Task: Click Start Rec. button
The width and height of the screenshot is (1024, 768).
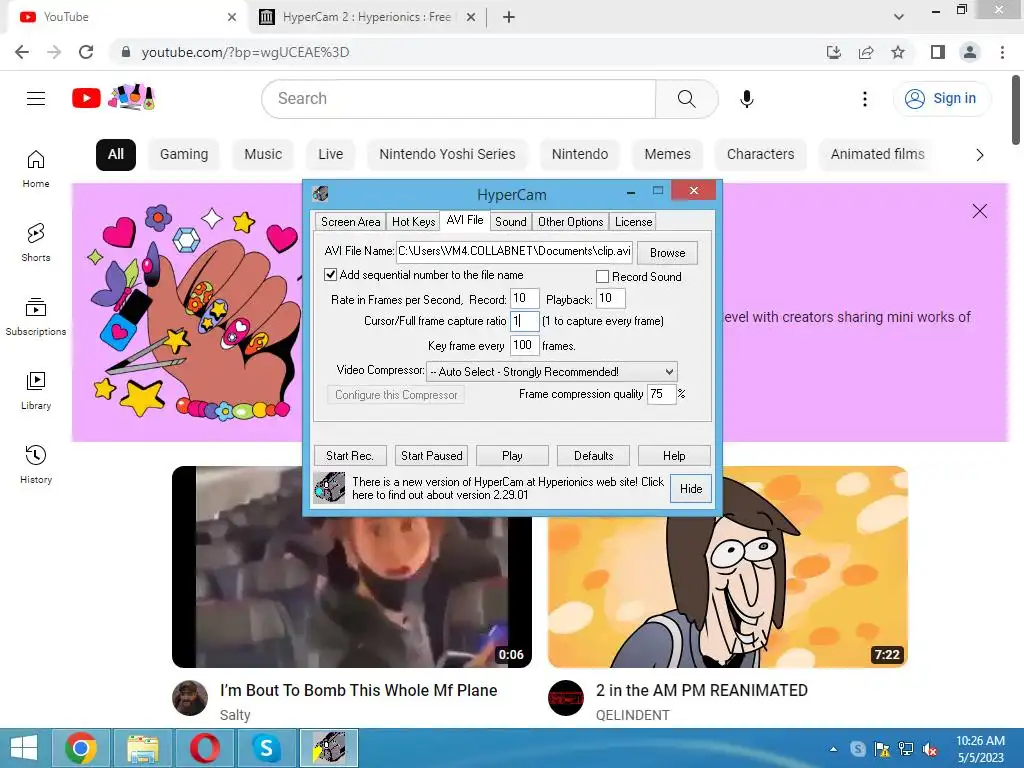Action: [350, 456]
